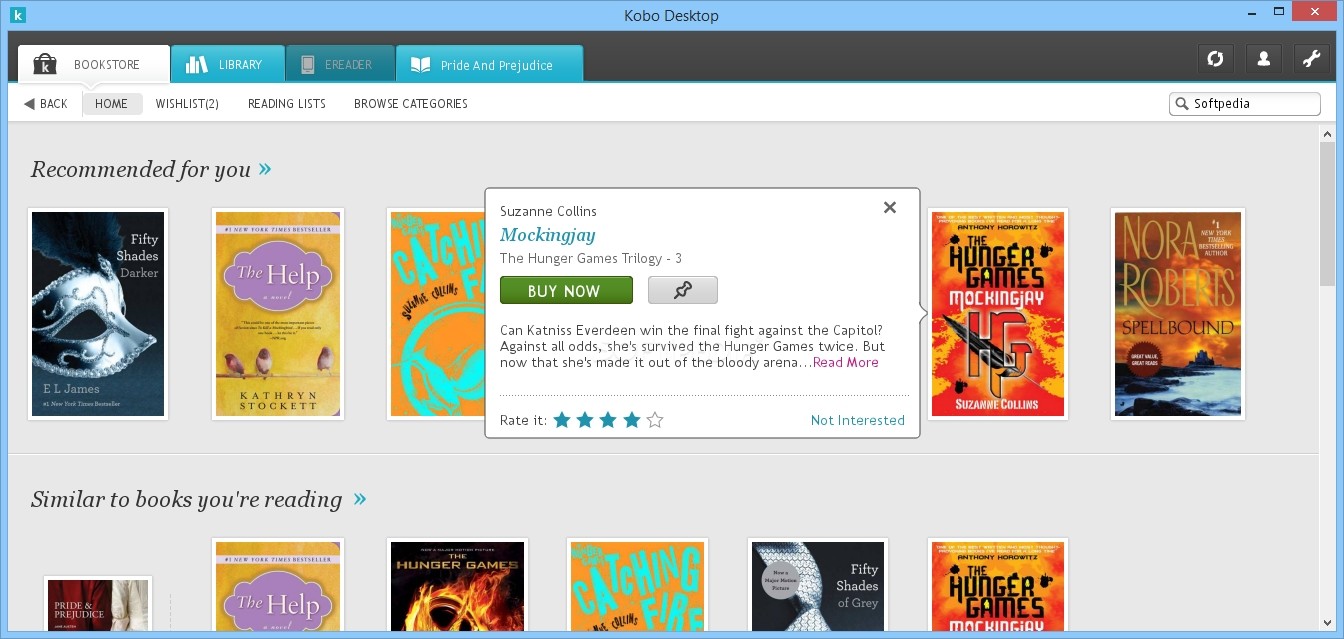This screenshot has height=639, width=1344.
Task: Open Pride & Prejudice cover in Similar row
Action: (98, 603)
